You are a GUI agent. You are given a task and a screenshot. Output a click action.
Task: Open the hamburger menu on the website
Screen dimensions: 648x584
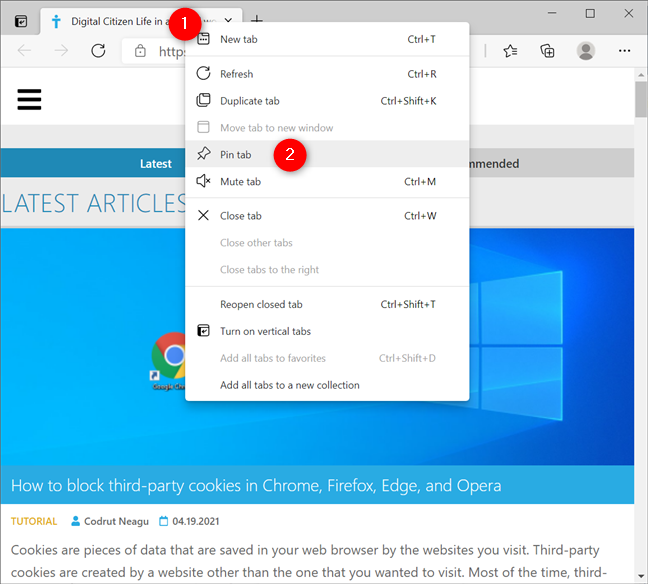pyautogui.click(x=29, y=99)
